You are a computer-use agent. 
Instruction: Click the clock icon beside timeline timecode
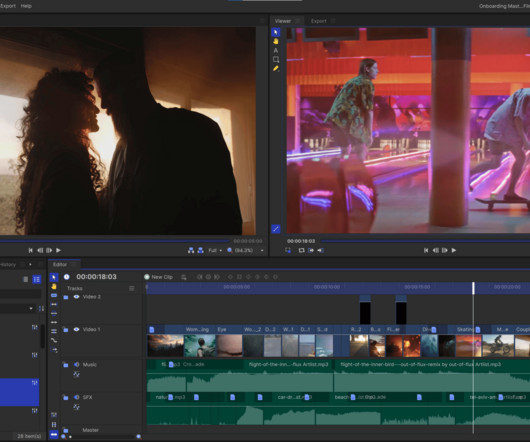(x=67, y=277)
